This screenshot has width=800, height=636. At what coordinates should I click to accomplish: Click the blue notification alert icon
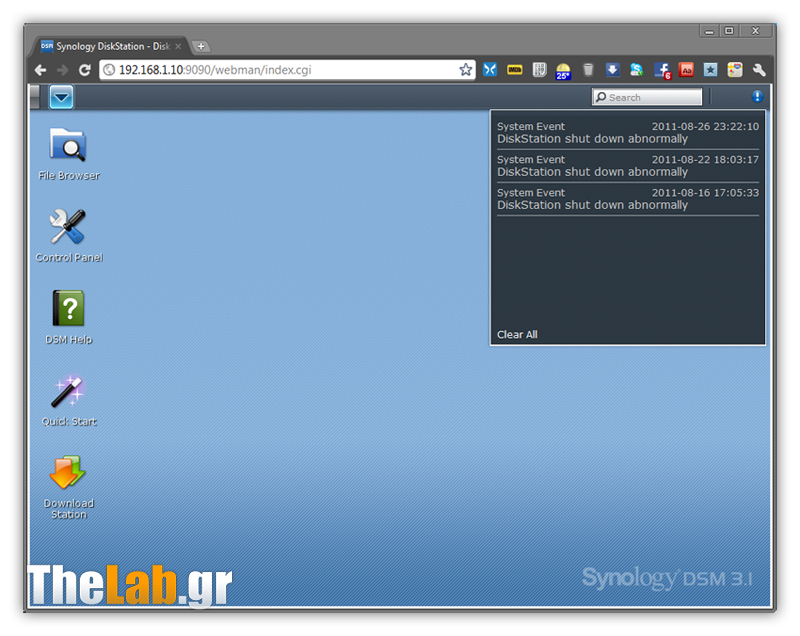(x=757, y=97)
